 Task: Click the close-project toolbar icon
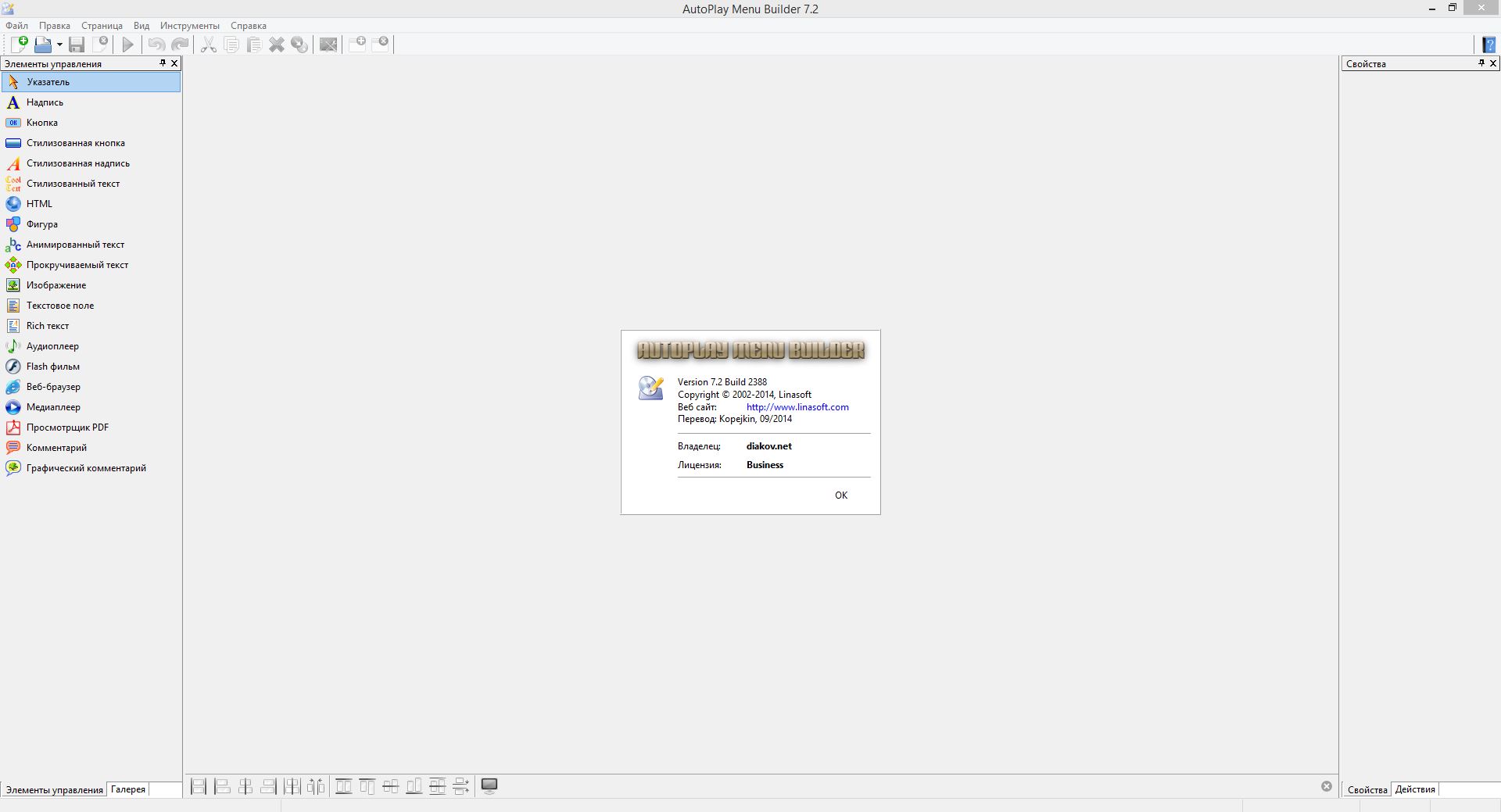coord(100,45)
